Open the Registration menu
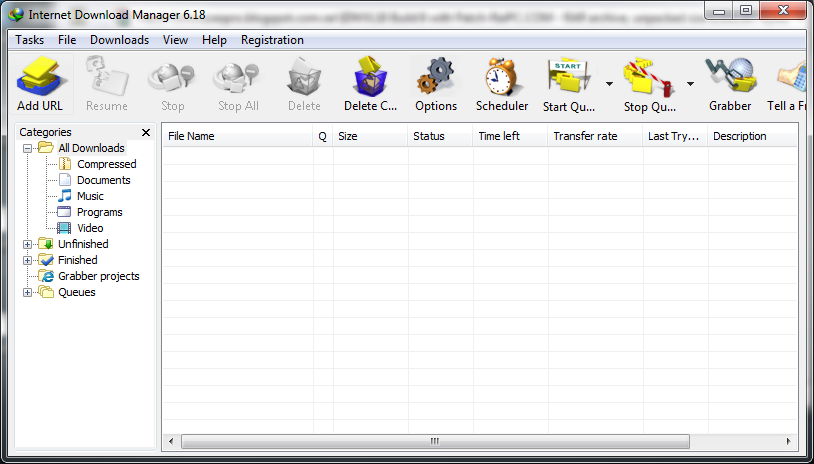The height and width of the screenshot is (464, 814). (x=272, y=40)
